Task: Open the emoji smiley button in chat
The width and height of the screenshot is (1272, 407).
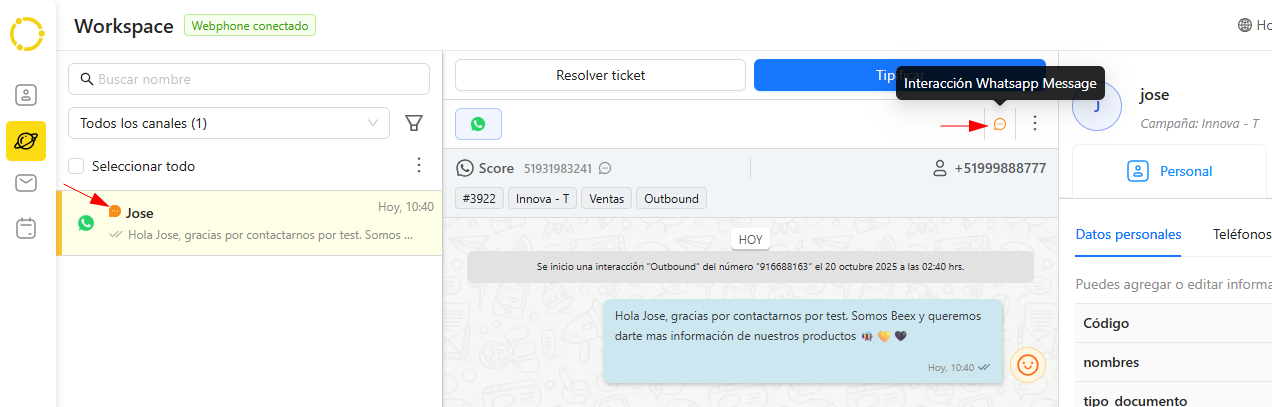Action: [1027, 365]
